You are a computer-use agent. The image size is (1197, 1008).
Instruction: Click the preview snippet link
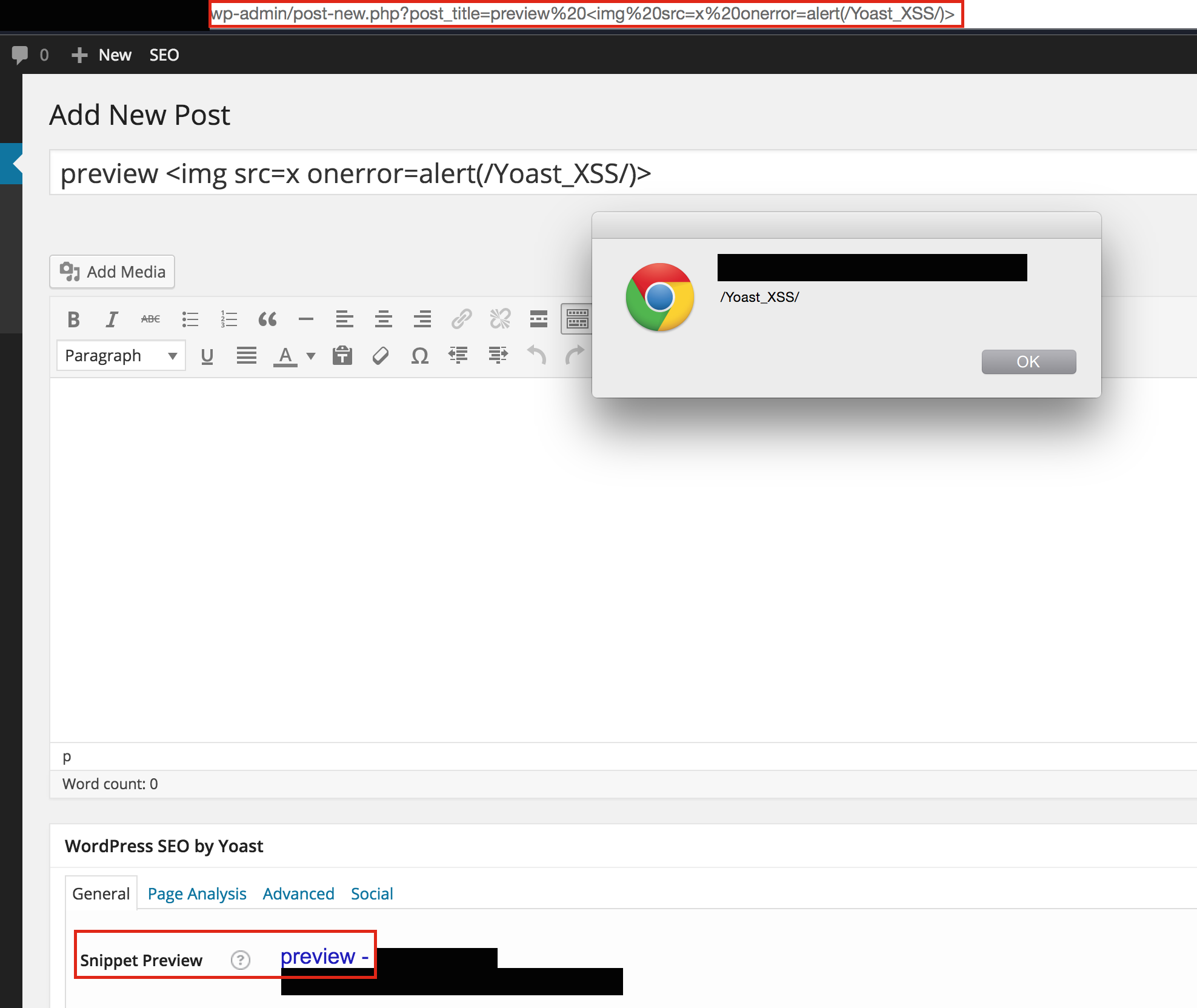click(325, 956)
